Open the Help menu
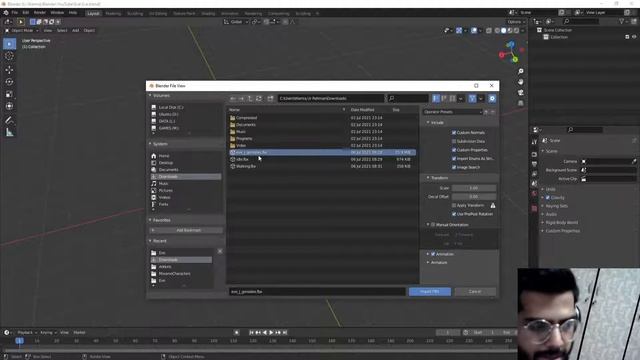 (x=73, y=13)
